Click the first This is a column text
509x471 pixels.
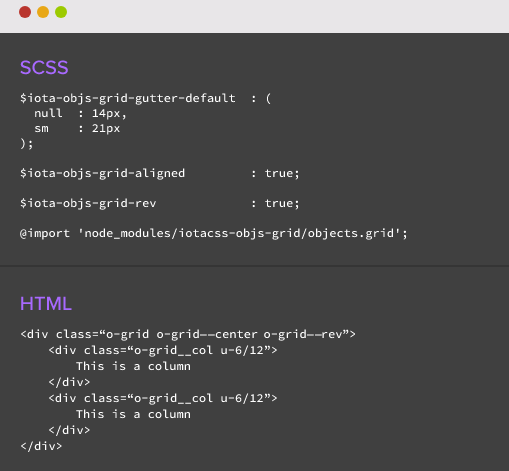tap(133, 366)
